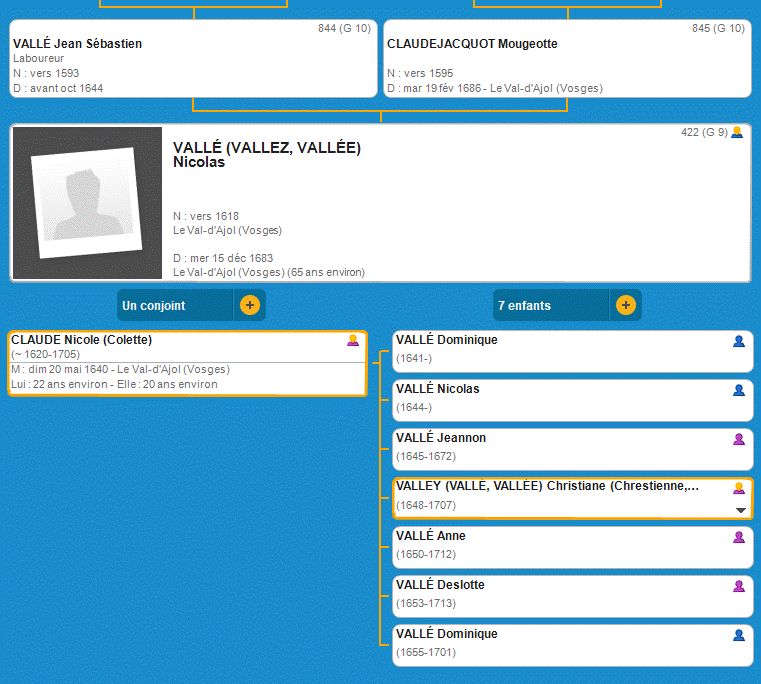Click person icon next to 422 (G 9)
761x684 pixels.
(x=737, y=133)
